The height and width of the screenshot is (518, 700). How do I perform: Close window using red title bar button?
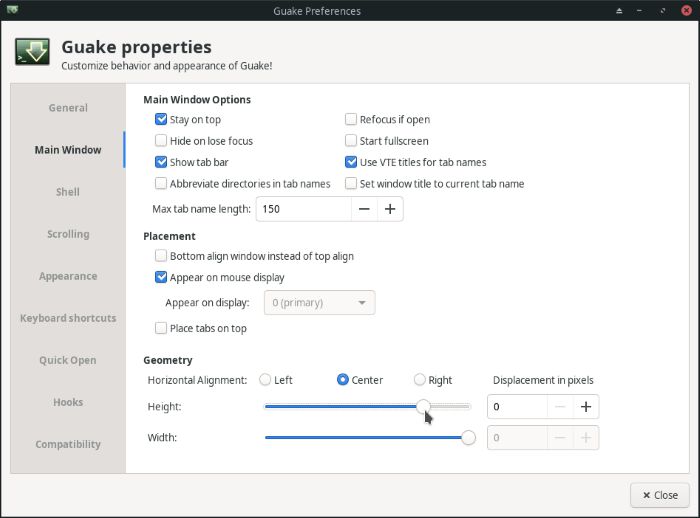pos(687,10)
